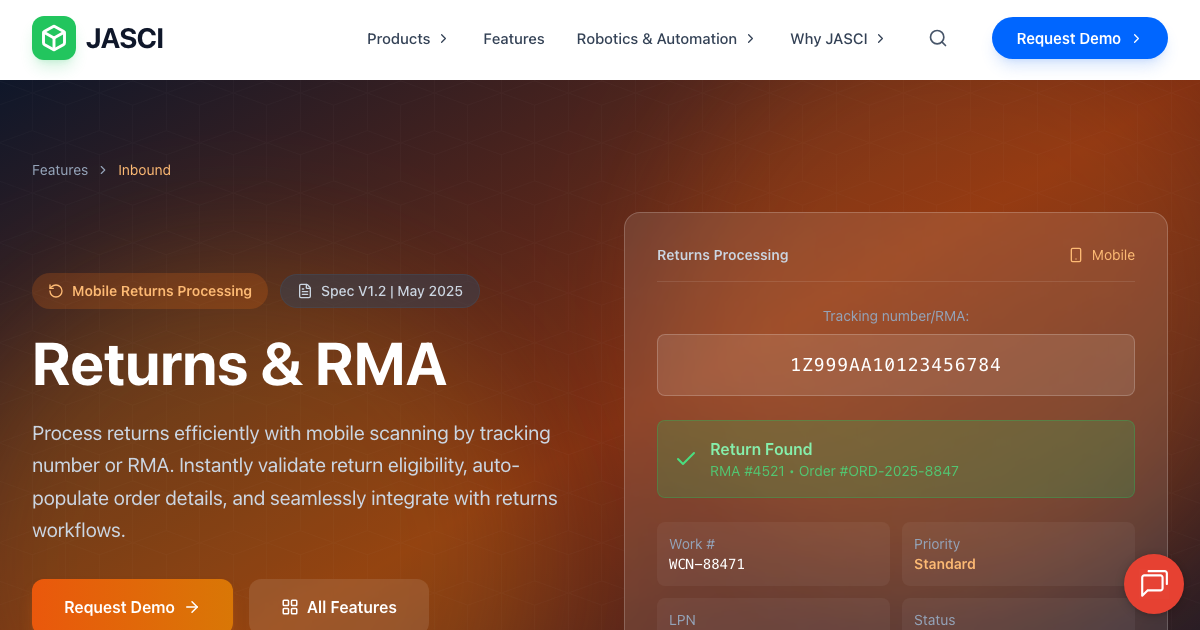
Task: Click the JASCI green cube logo
Action: [54, 38]
